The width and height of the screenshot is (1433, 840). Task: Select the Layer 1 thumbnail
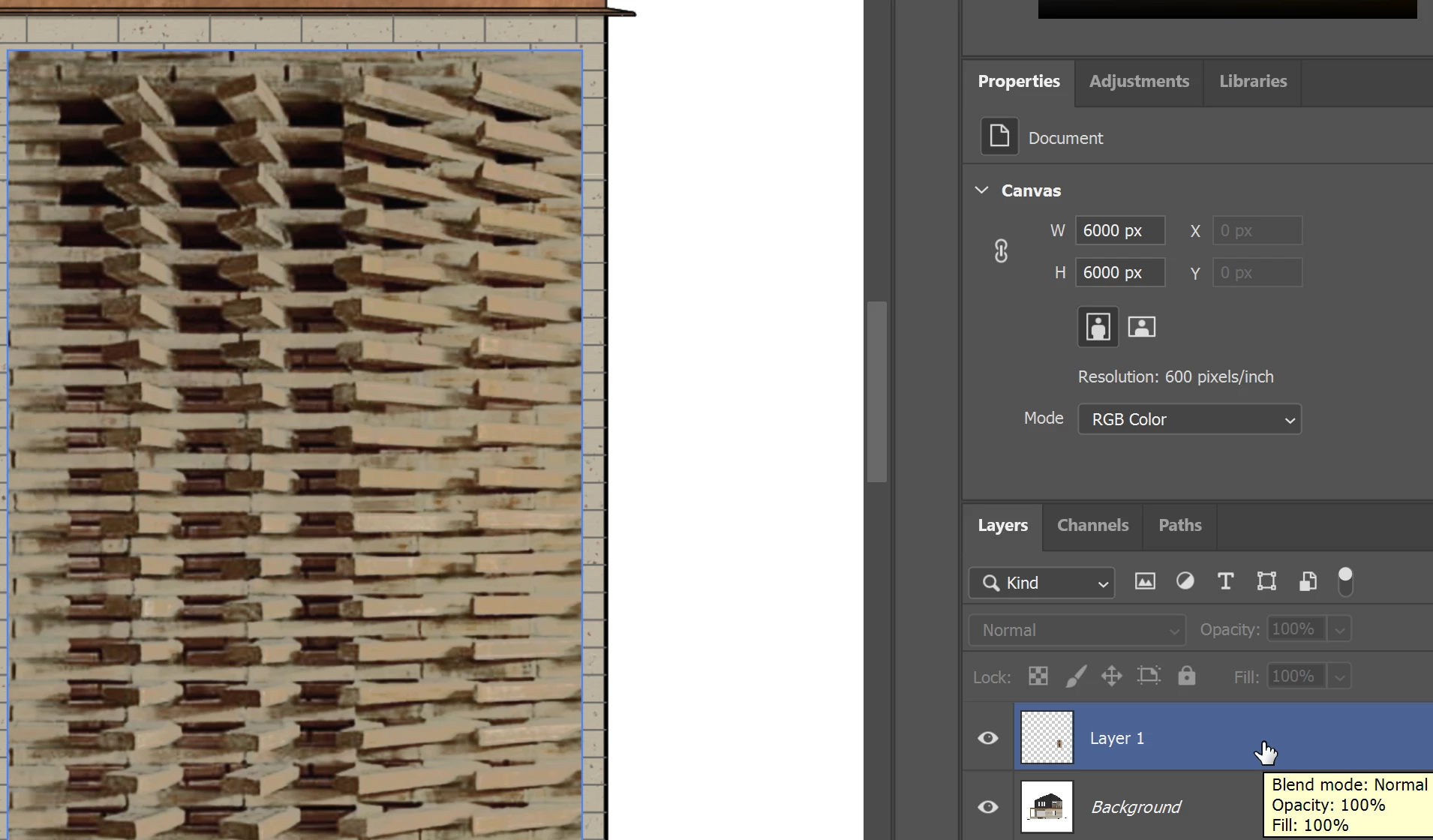click(1047, 737)
